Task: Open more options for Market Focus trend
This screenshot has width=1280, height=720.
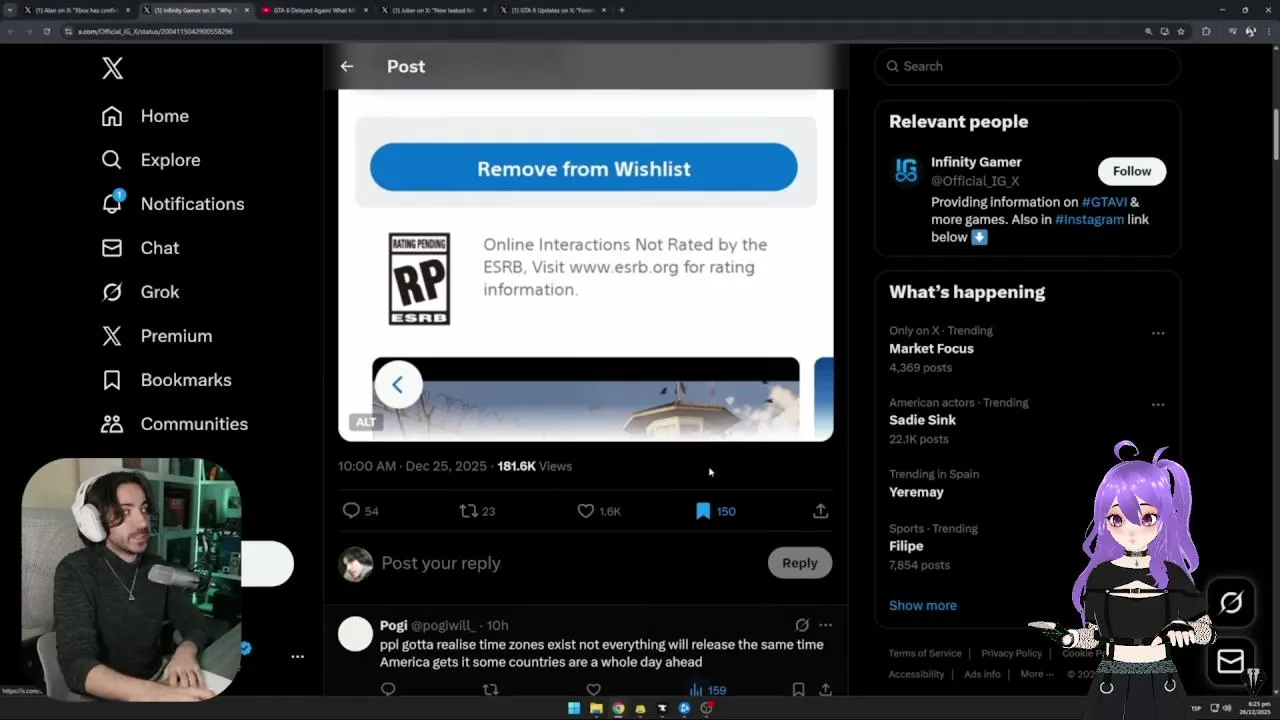Action: click(1158, 333)
